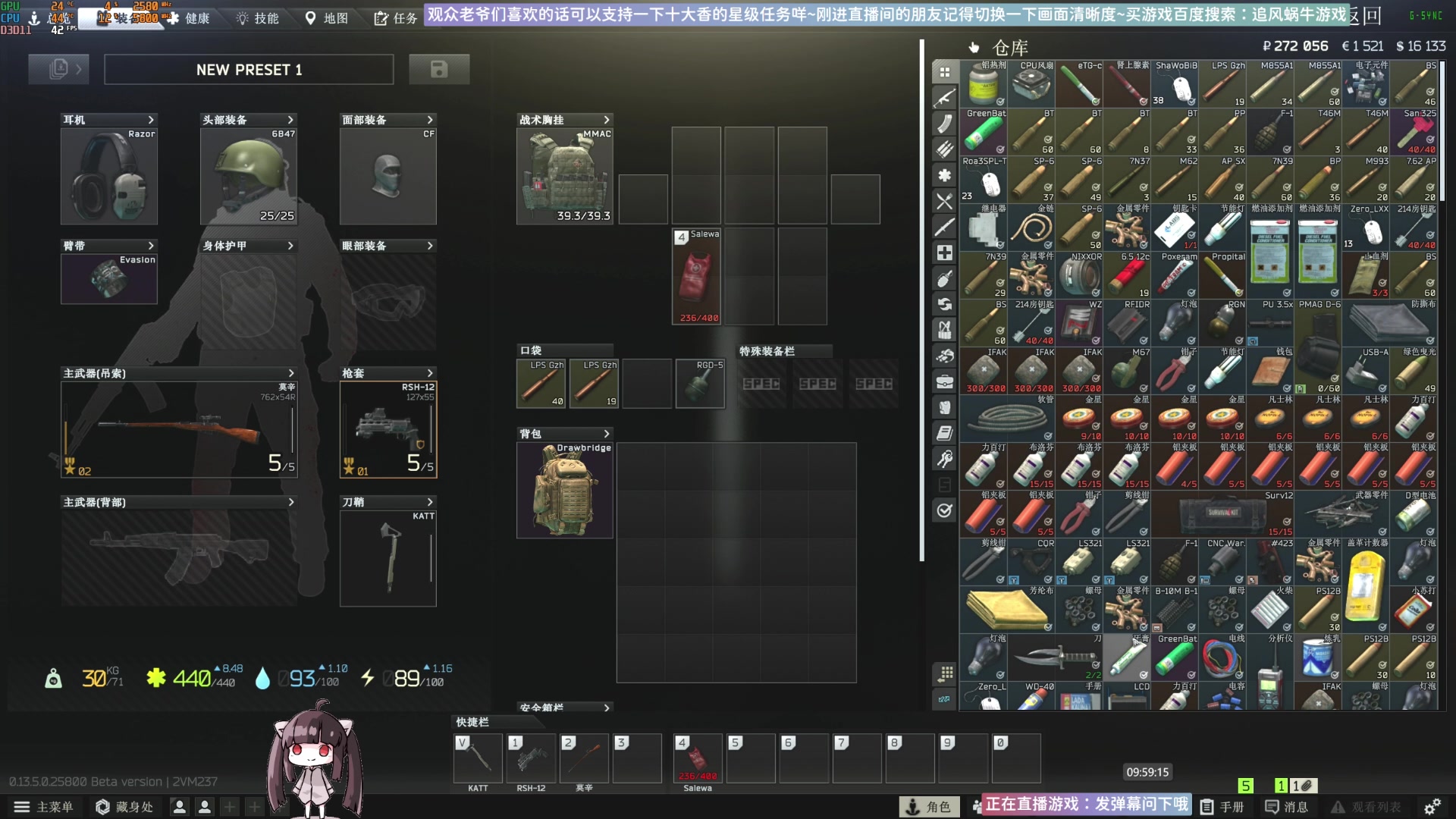Filter stash by grenades icon

click(x=944, y=278)
